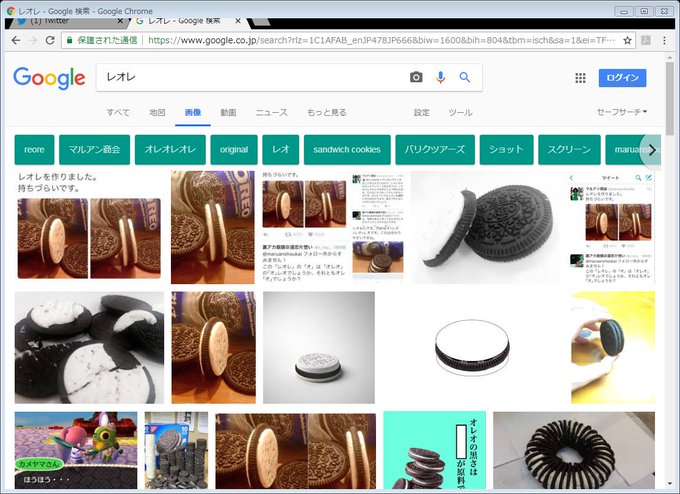680x494 pixels.
Task: Open the wide double Oreo image in the bottom row
Action: pos(296,450)
